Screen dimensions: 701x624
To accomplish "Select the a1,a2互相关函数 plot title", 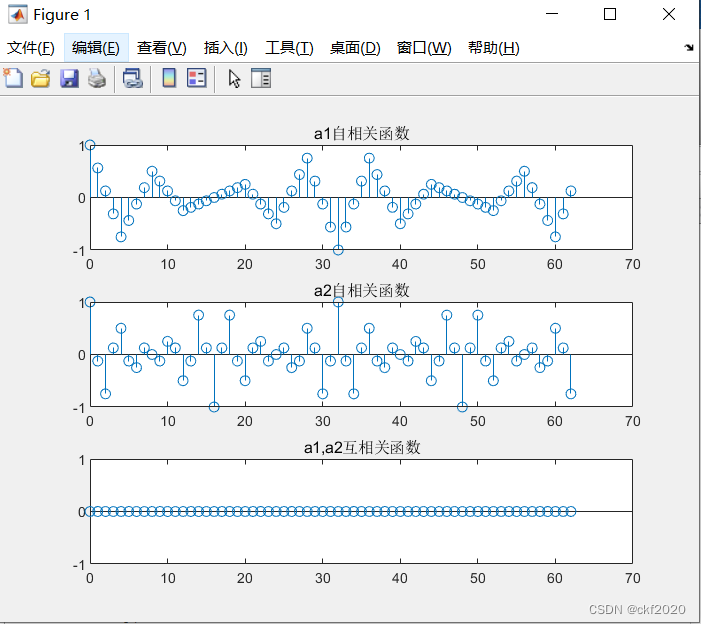I will coord(362,447).
